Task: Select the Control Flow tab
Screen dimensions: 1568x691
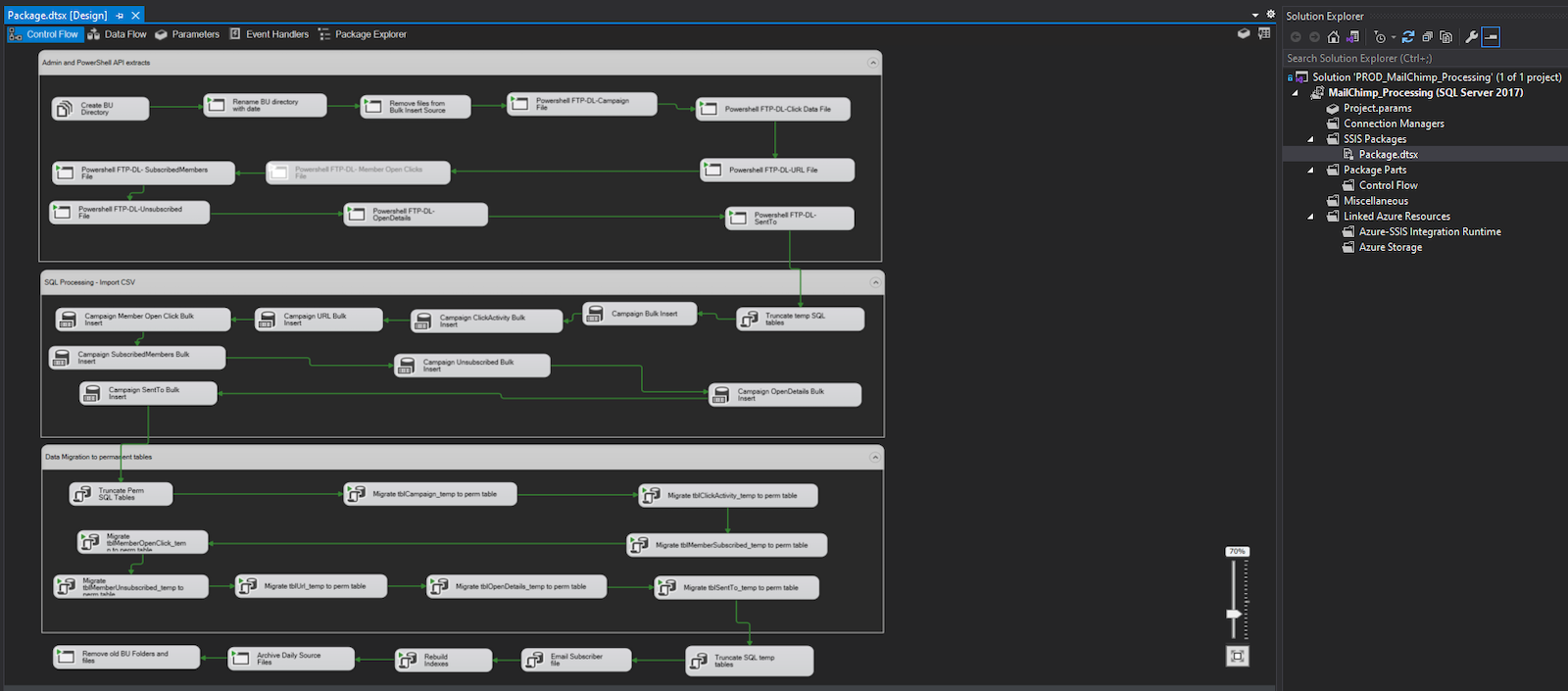Action: click(44, 34)
